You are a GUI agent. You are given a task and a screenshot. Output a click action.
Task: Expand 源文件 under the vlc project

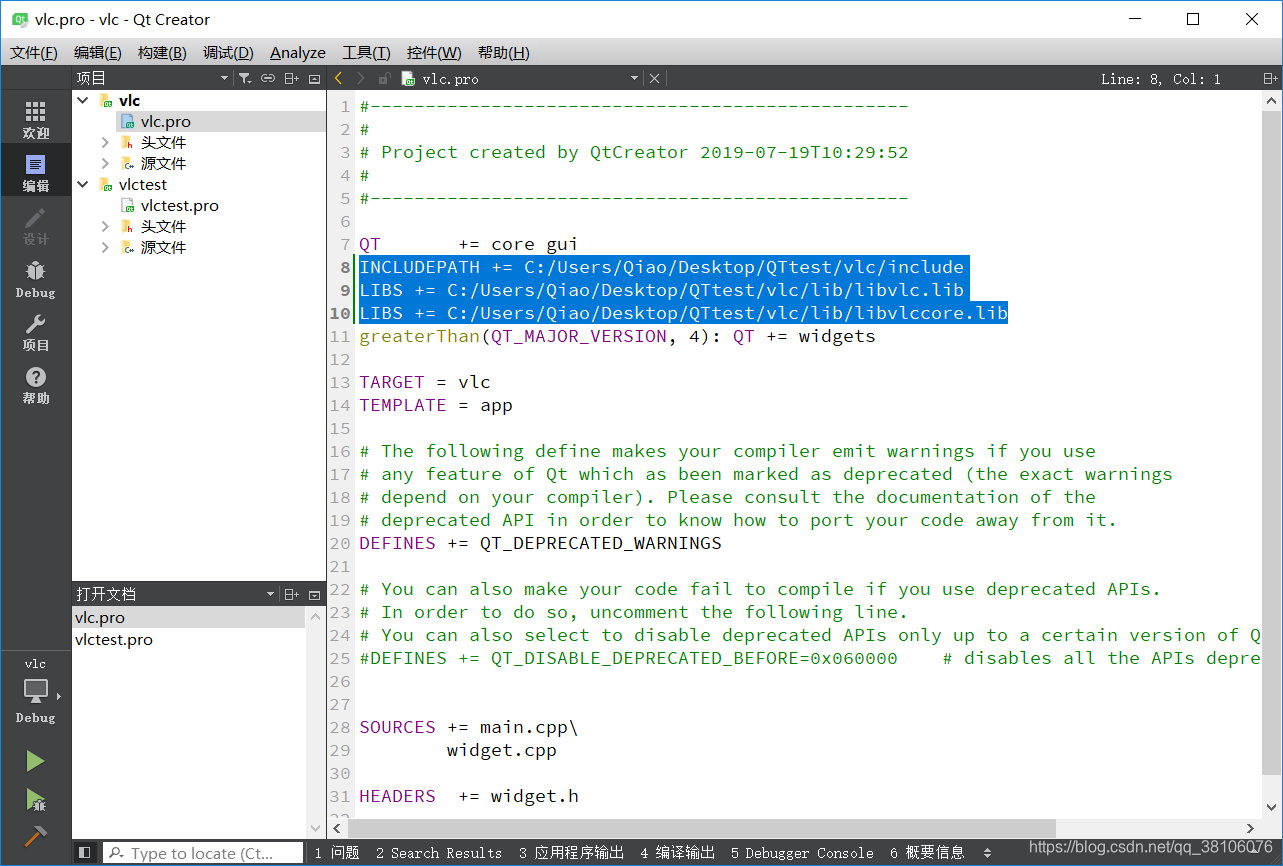pos(105,163)
